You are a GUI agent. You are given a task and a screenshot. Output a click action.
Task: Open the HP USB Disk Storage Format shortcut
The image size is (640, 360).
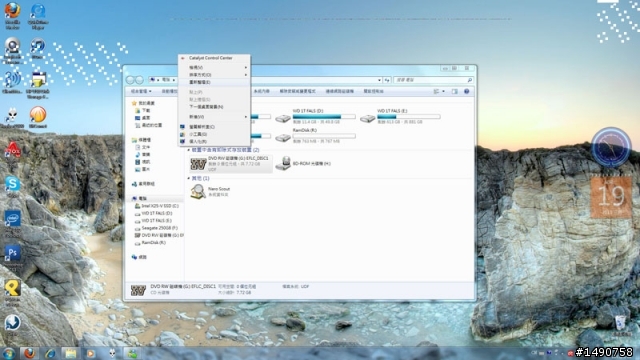pos(38,85)
